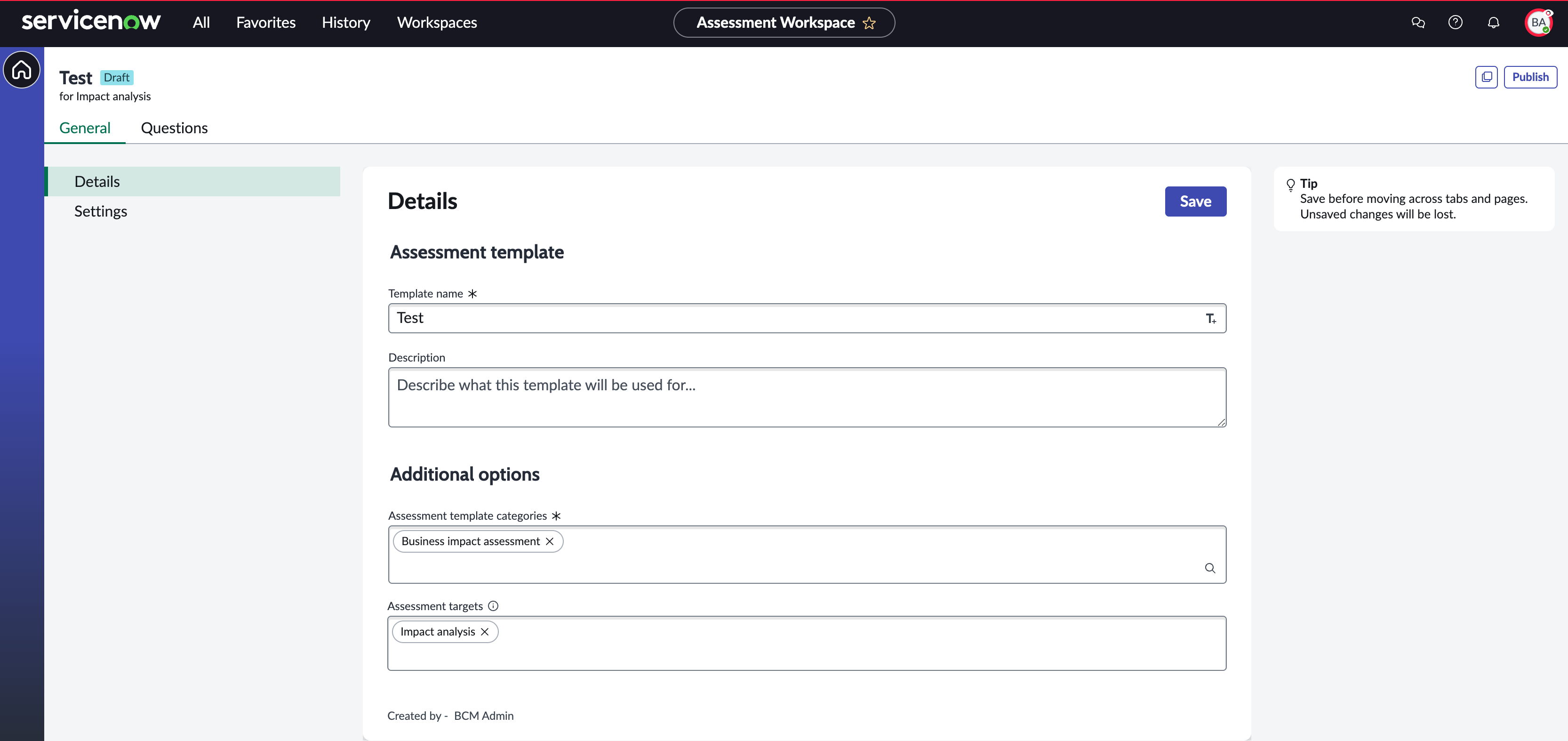The height and width of the screenshot is (741, 1568).
Task: Remove the Business impact assessment tag
Action: click(x=549, y=540)
